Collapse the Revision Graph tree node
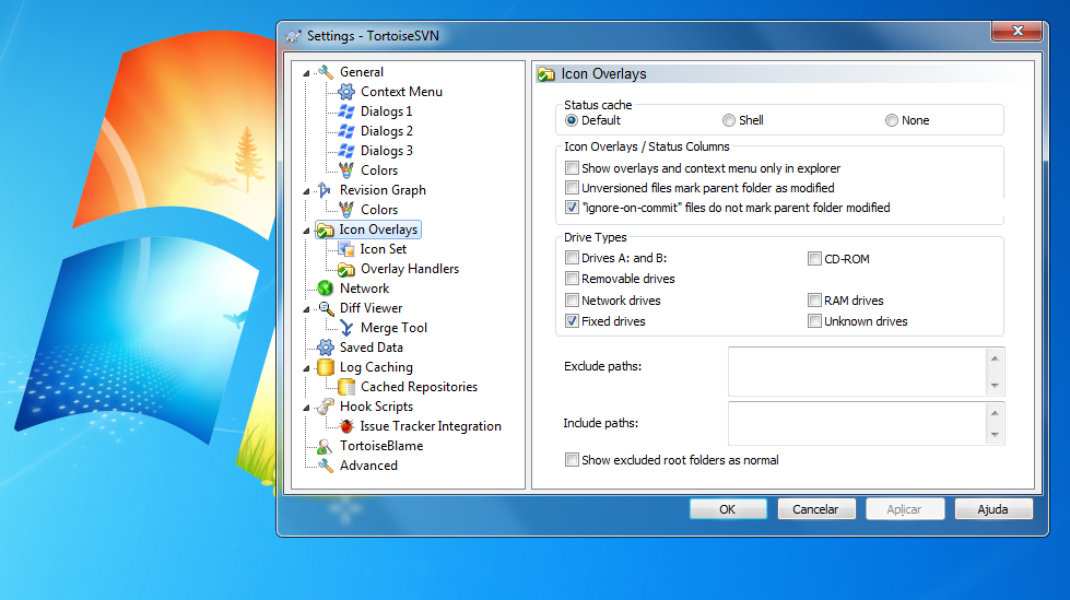The width and height of the screenshot is (1070, 600). tap(306, 191)
